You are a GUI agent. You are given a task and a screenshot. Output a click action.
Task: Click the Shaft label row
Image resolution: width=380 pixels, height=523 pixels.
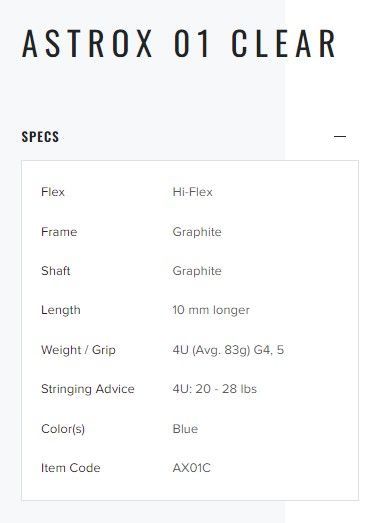pyautogui.click(x=56, y=271)
